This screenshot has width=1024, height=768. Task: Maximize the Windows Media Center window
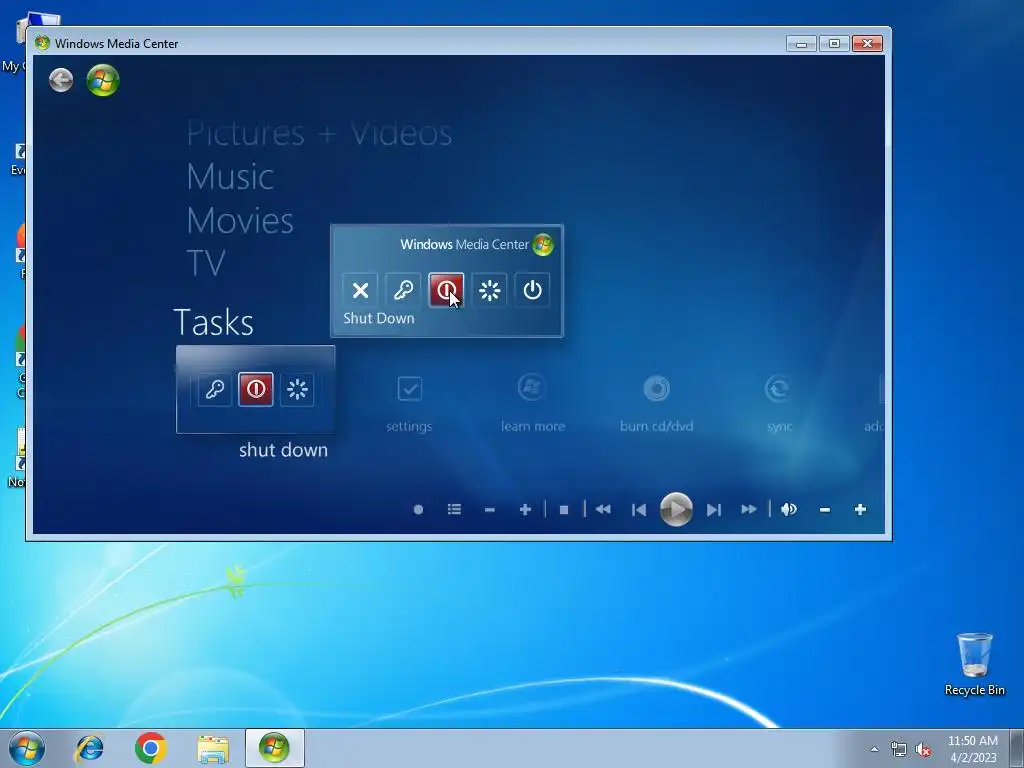(x=834, y=44)
